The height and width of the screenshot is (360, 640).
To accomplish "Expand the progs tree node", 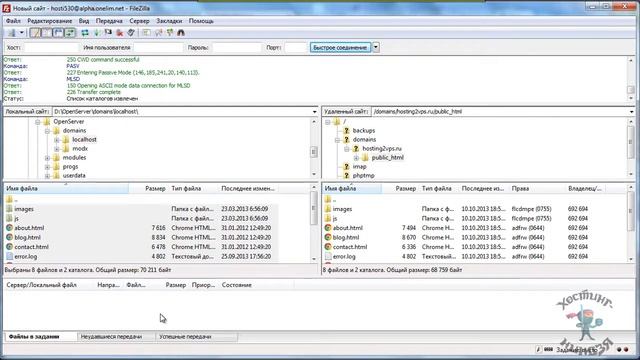I will [47, 167].
